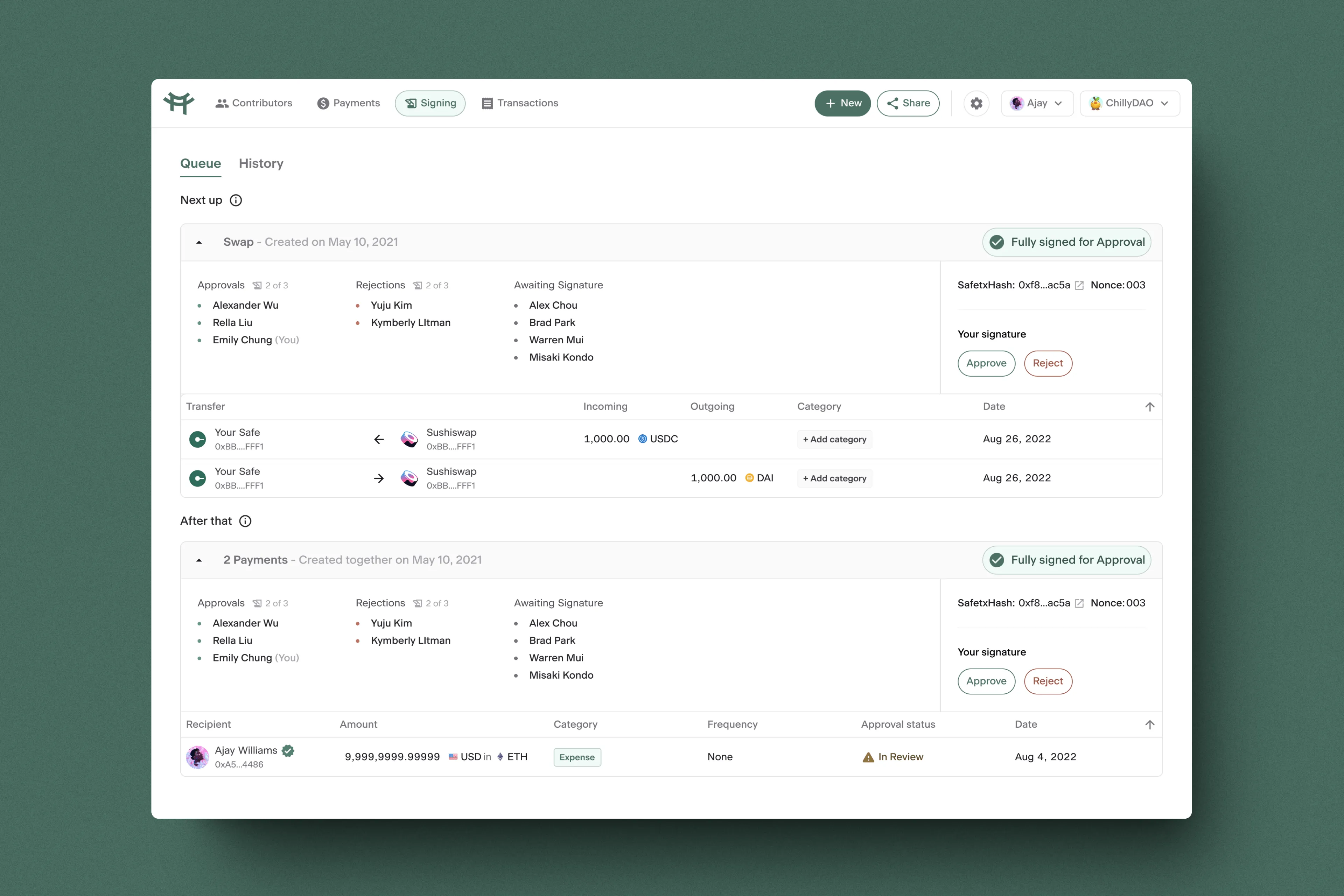Click Sushiswap icon in DAI row
The height and width of the screenshot is (896, 1344).
point(408,478)
